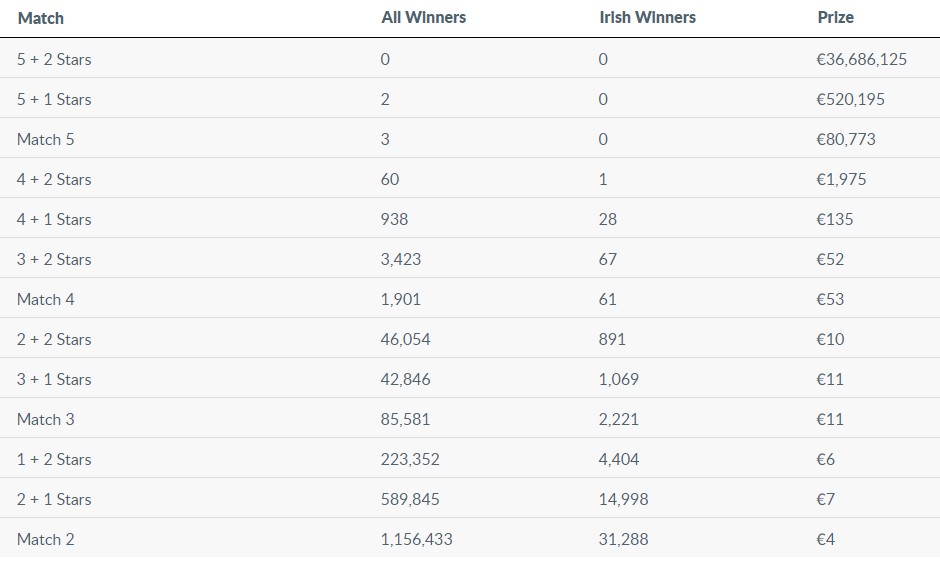
Task: Click the 4 + 2 Stars row label
Action: (54, 179)
